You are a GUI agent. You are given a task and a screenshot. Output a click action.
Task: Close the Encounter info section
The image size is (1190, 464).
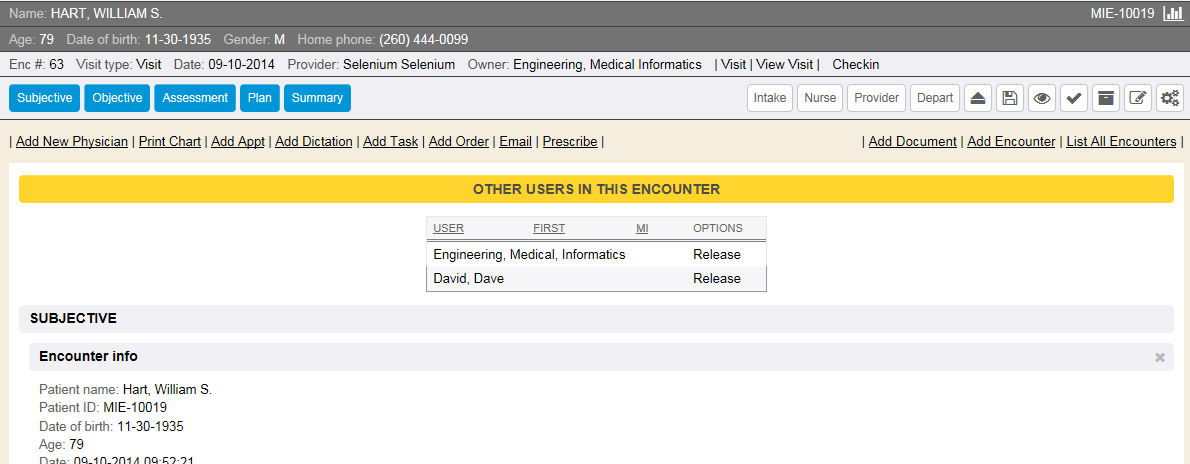(x=1160, y=357)
